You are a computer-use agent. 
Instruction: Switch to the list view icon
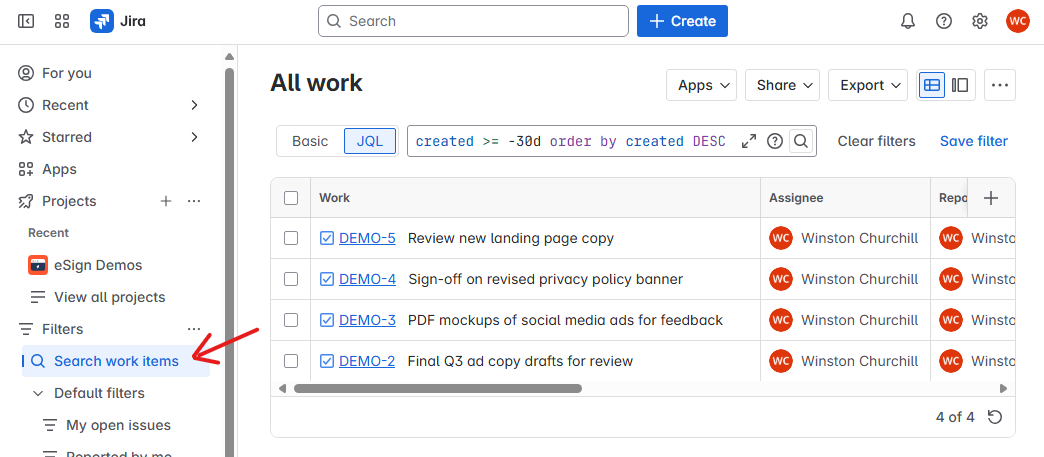932,85
